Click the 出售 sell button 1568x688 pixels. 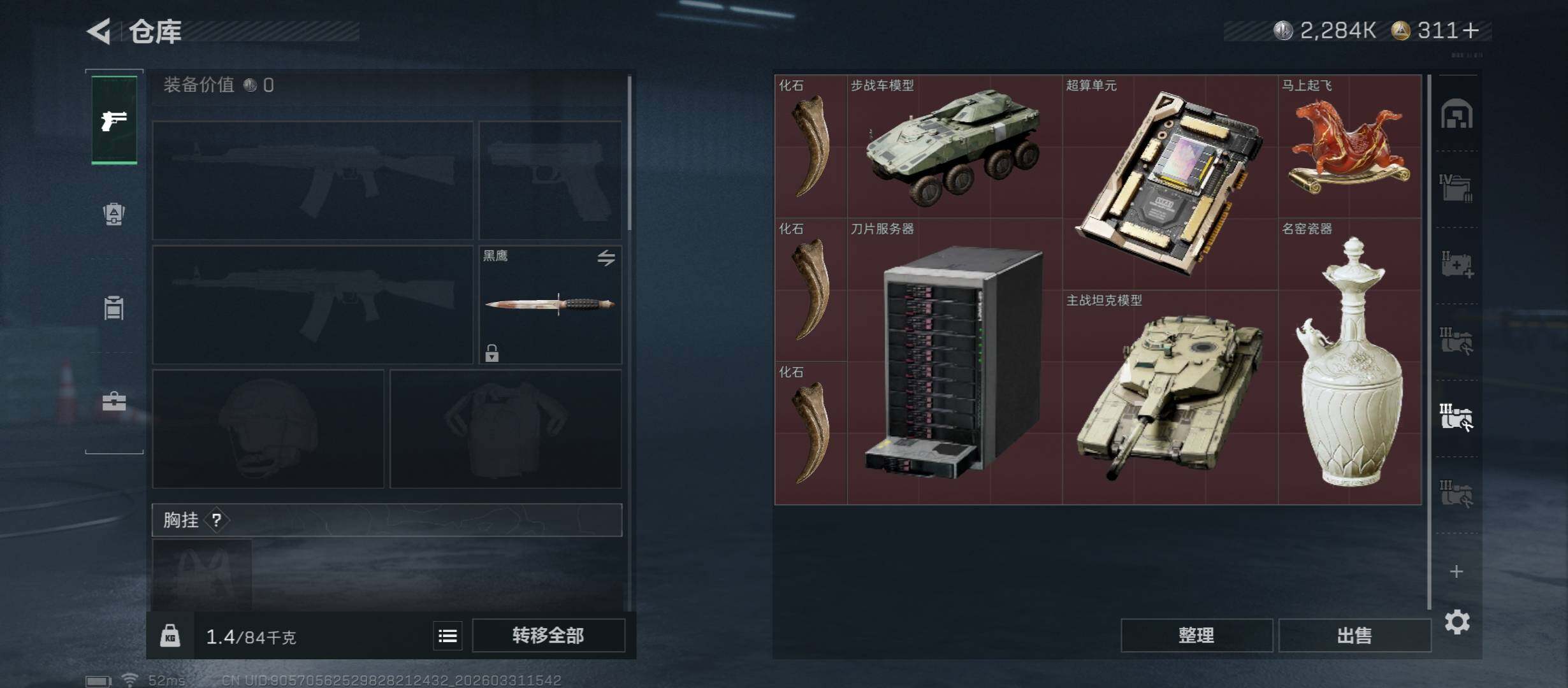[x=1354, y=635]
